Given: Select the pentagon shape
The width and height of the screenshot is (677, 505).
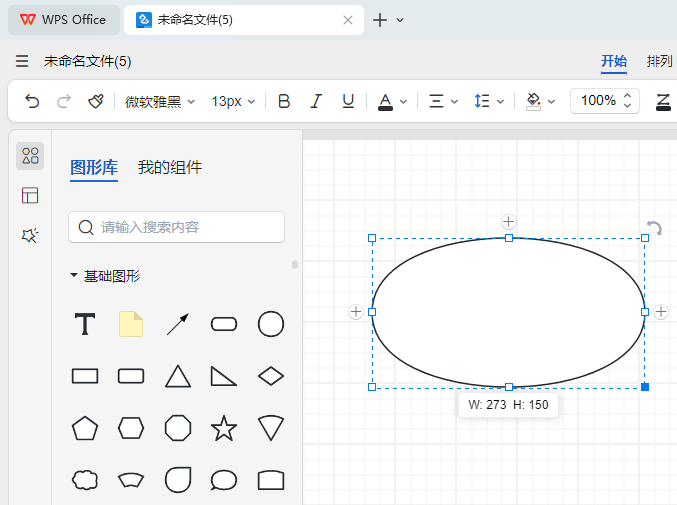Looking at the screenshot, I should pyautogui.click(x=85, y=428).
